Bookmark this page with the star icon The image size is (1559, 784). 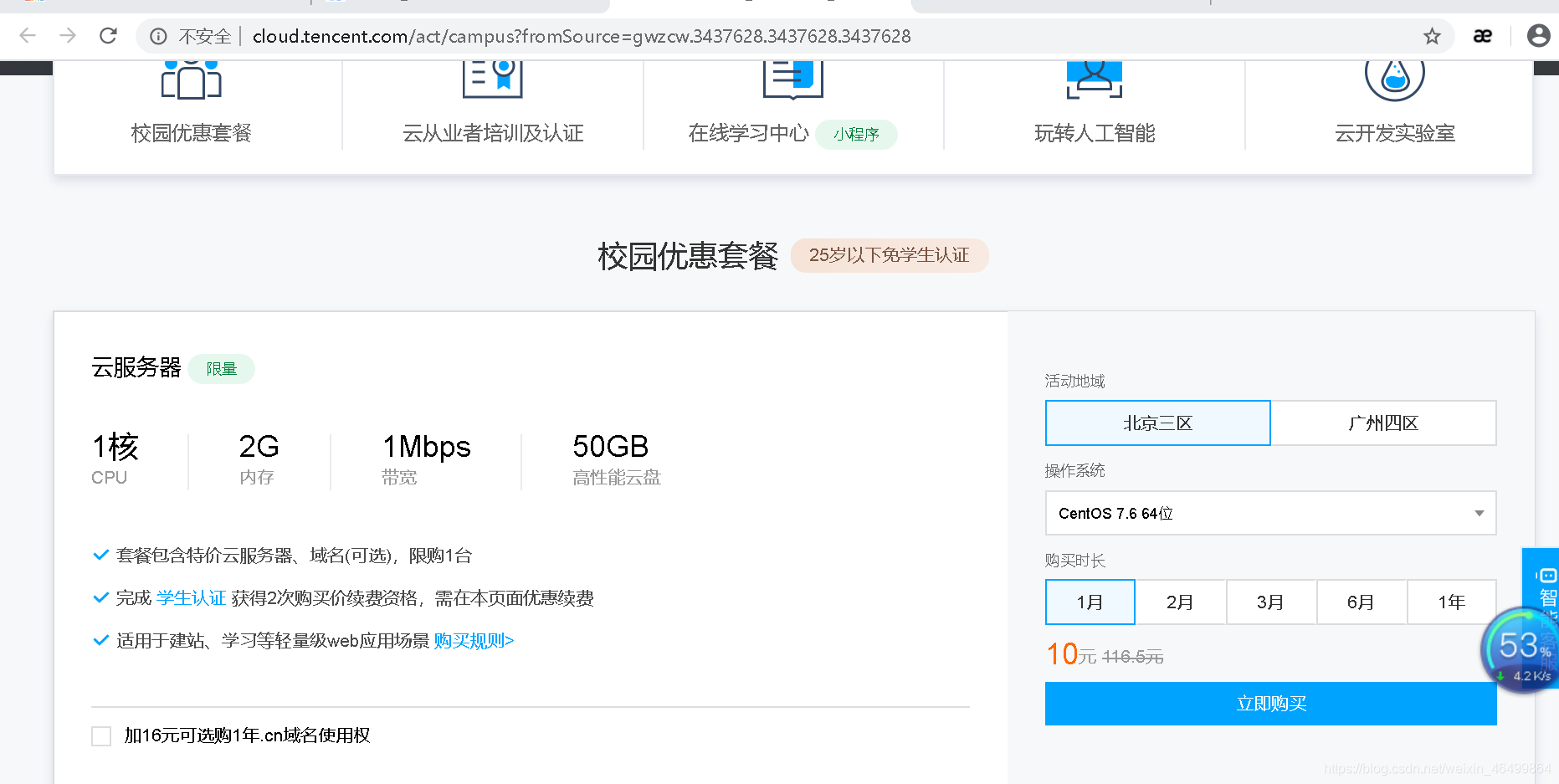coord(1432,36)
